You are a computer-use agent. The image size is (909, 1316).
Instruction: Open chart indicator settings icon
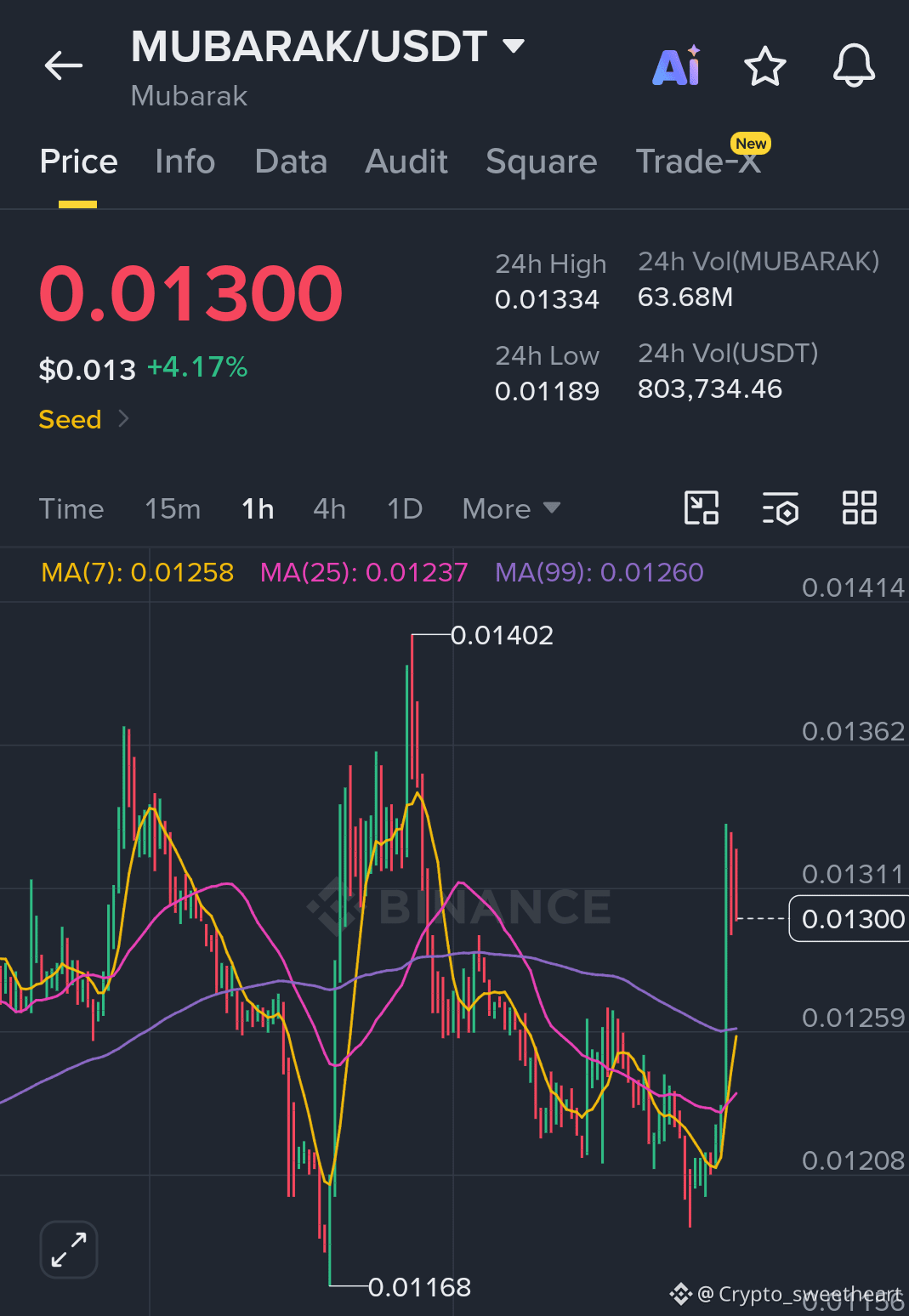[x=781, y=508]
